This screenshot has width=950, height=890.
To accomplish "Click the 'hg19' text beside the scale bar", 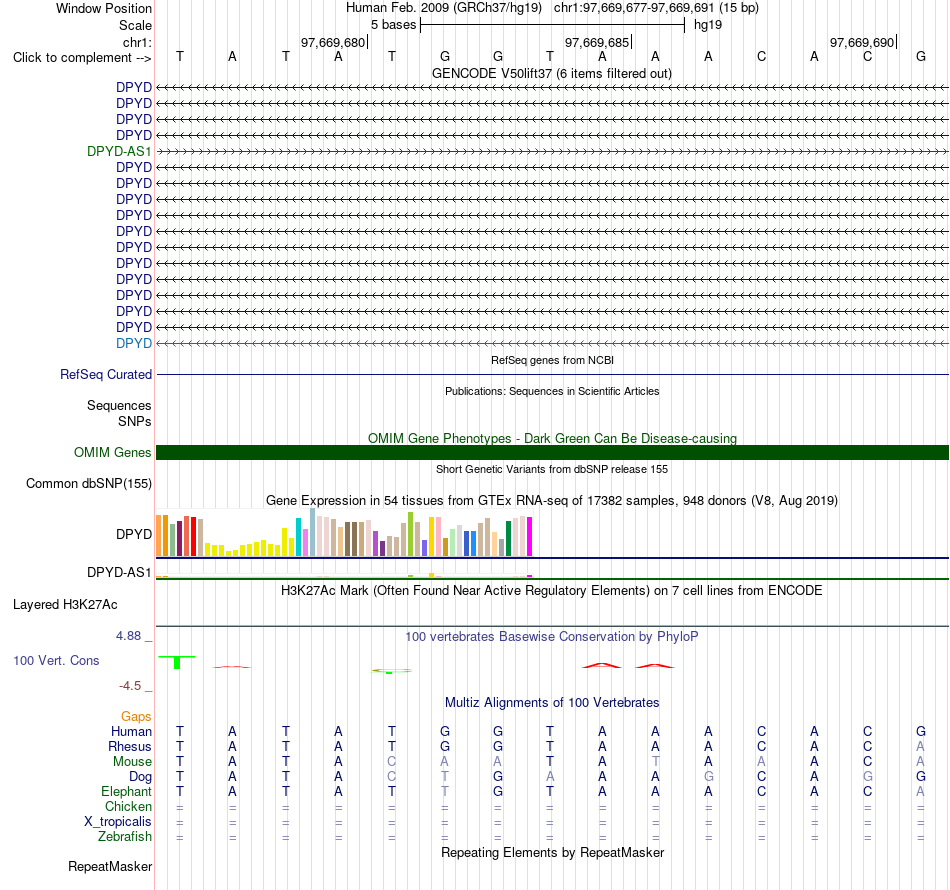I will pos(708,25).
